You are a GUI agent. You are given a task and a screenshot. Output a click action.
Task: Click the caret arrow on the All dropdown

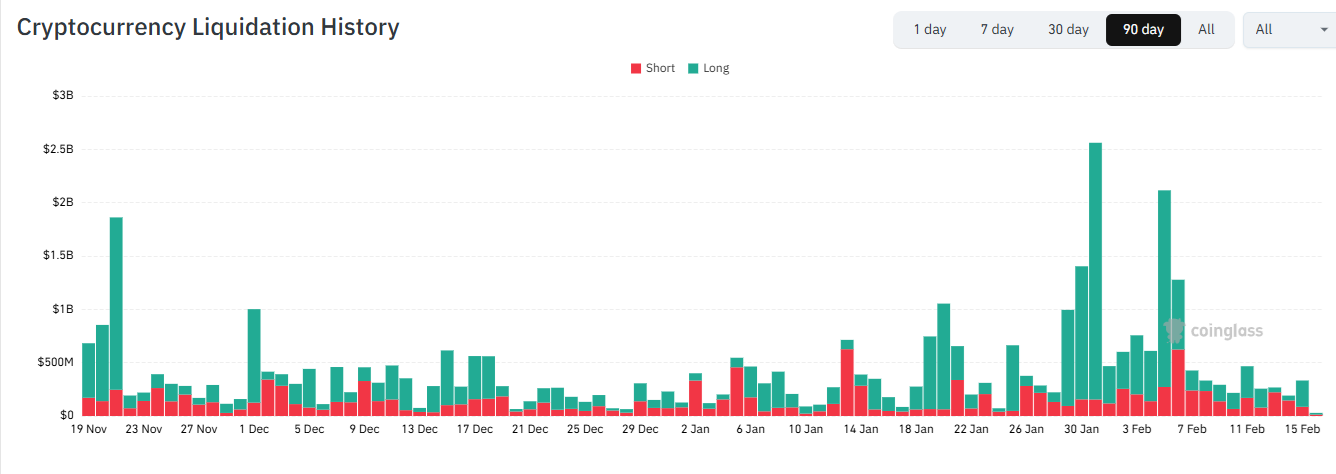tap(1324, 30)
